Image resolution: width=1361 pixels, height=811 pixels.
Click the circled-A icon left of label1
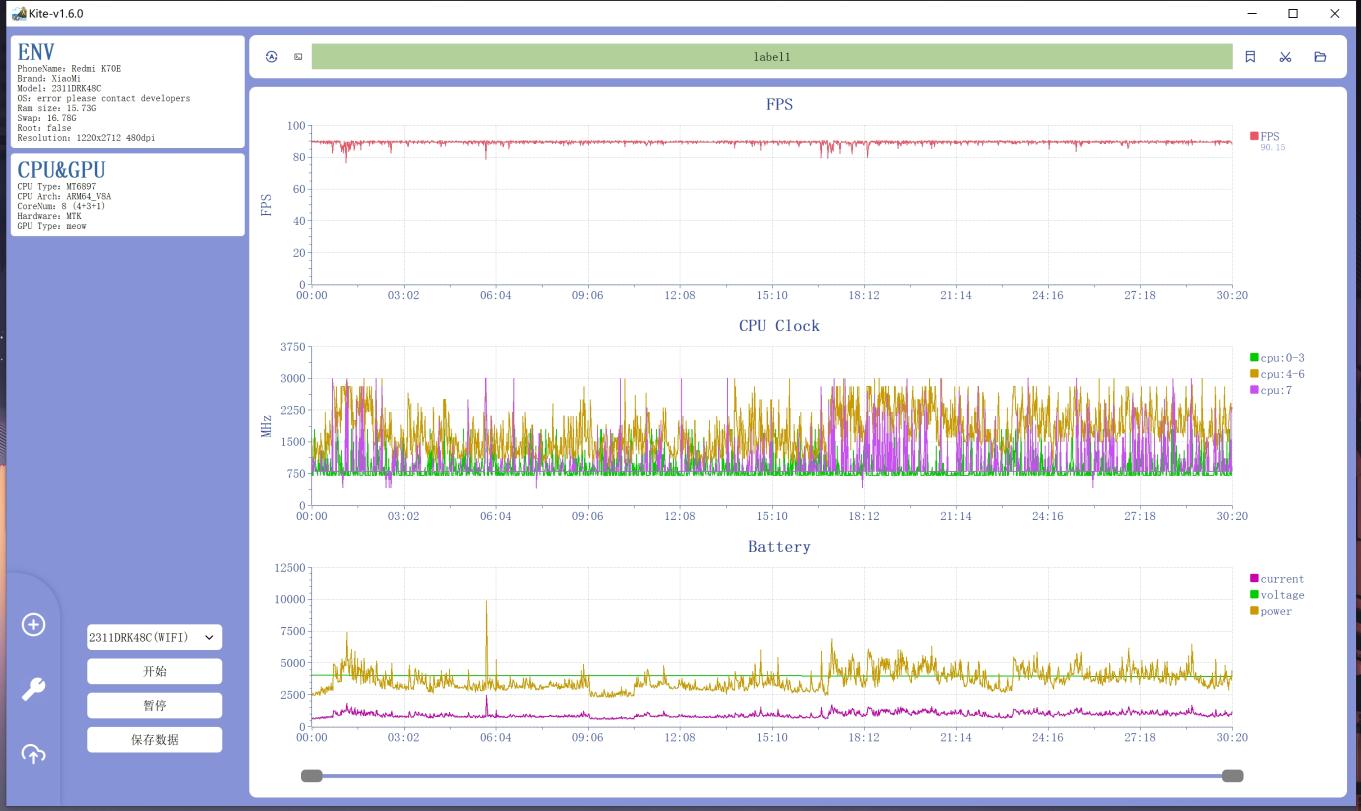click(272, 57)
